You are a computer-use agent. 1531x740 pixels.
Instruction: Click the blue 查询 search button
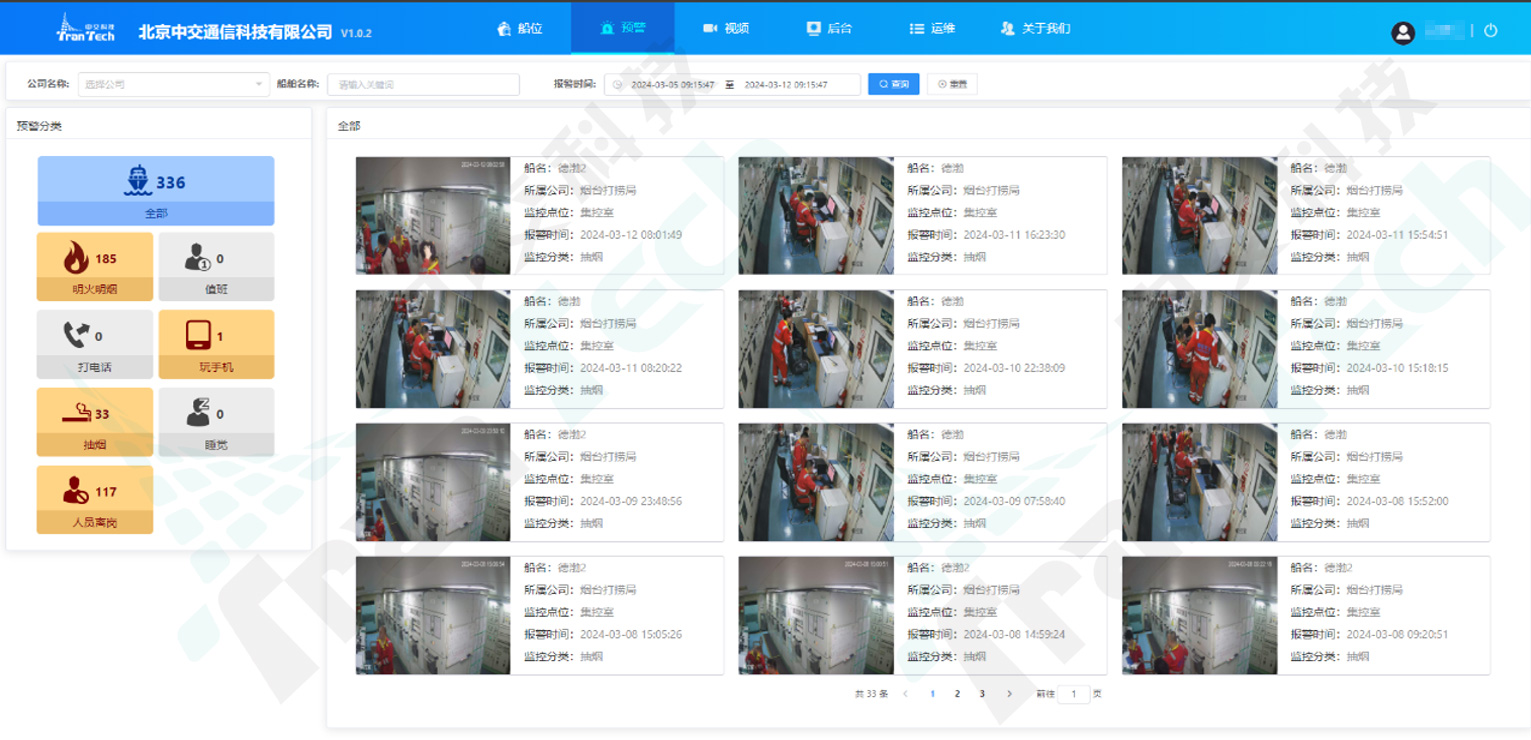893,85
